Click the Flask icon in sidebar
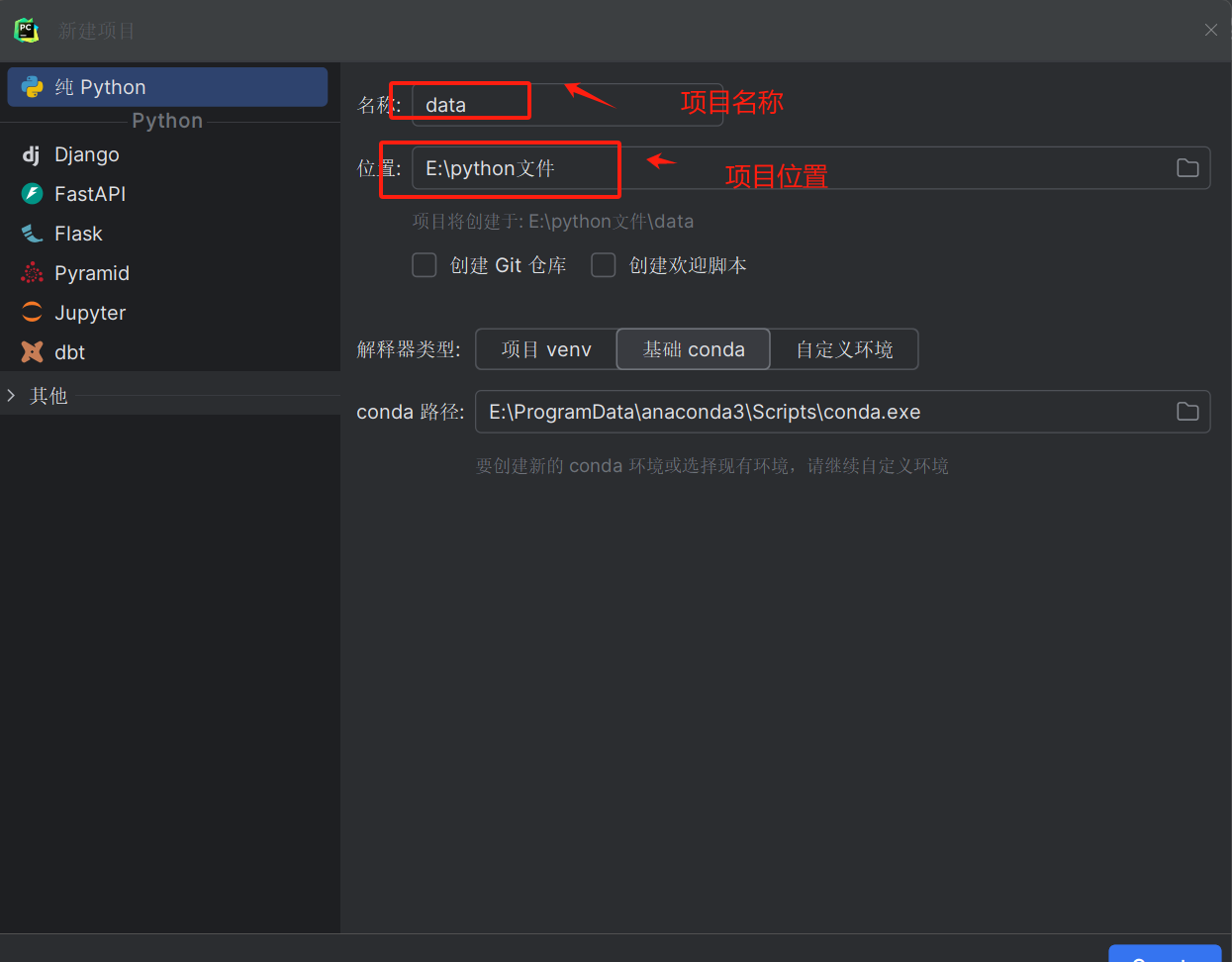 tap(32, 234)
